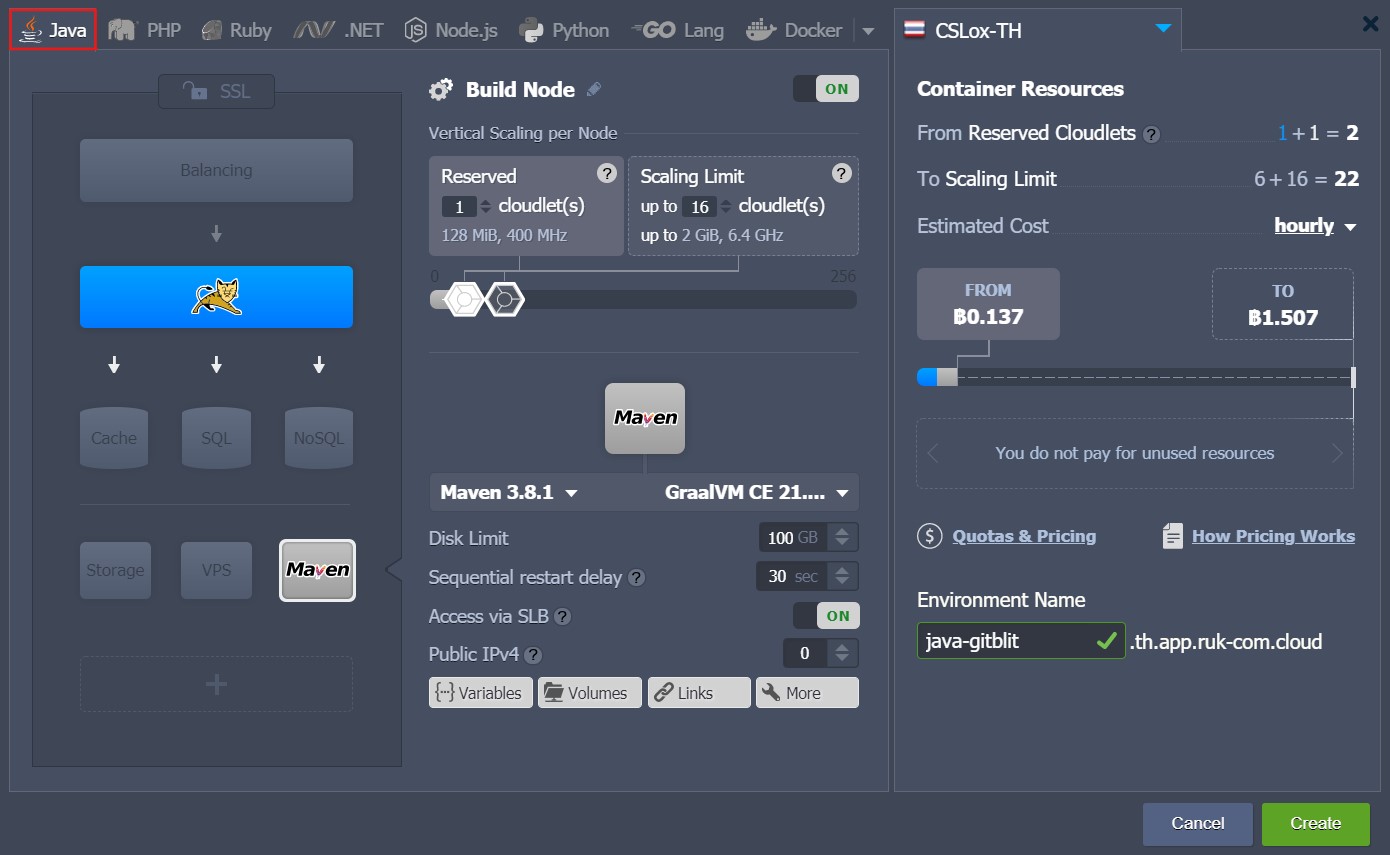1390x855 pixels.
Task: Select the Maven build node block
Action: click(x=318, y=570)
